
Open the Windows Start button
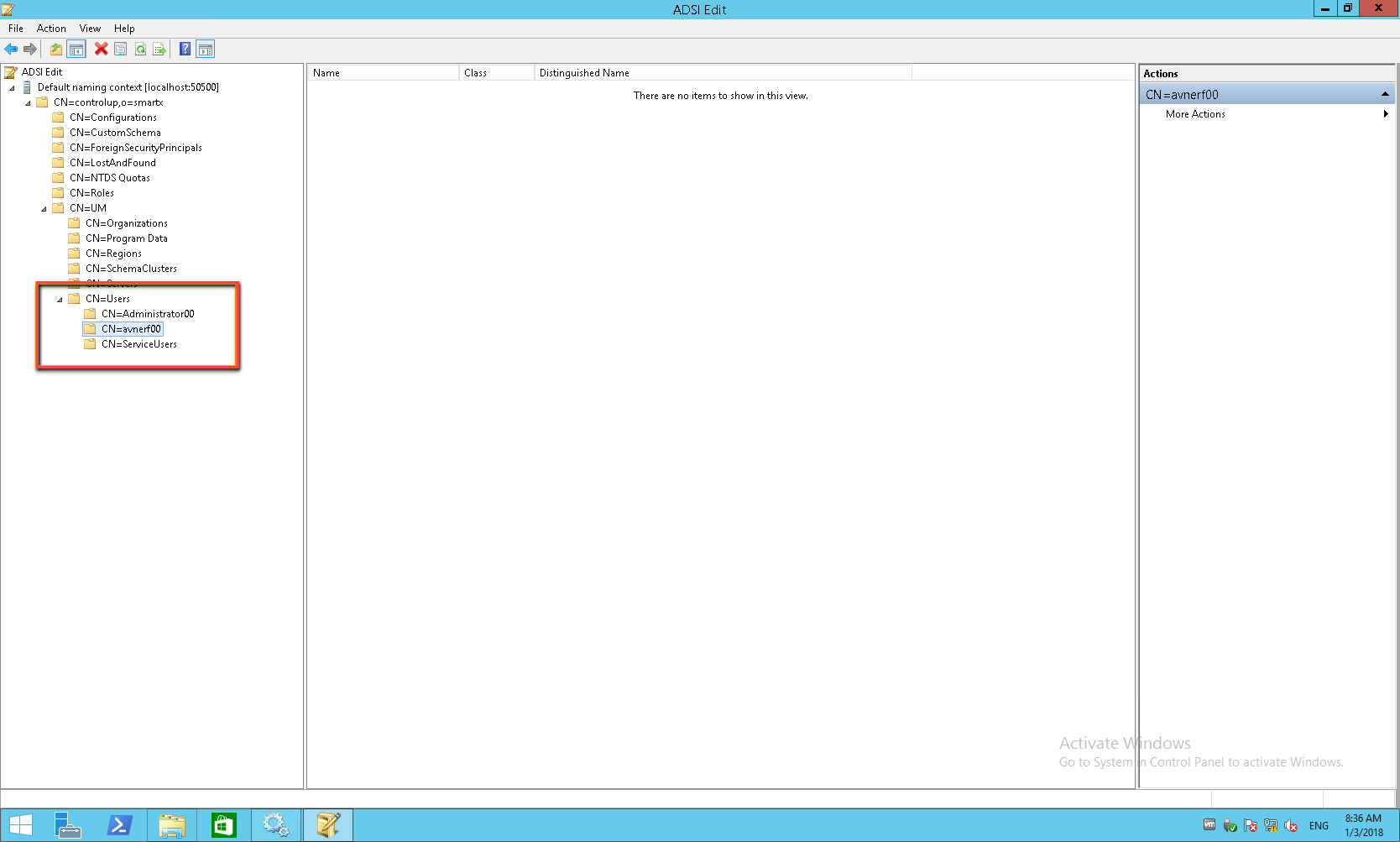pos(21,825)
